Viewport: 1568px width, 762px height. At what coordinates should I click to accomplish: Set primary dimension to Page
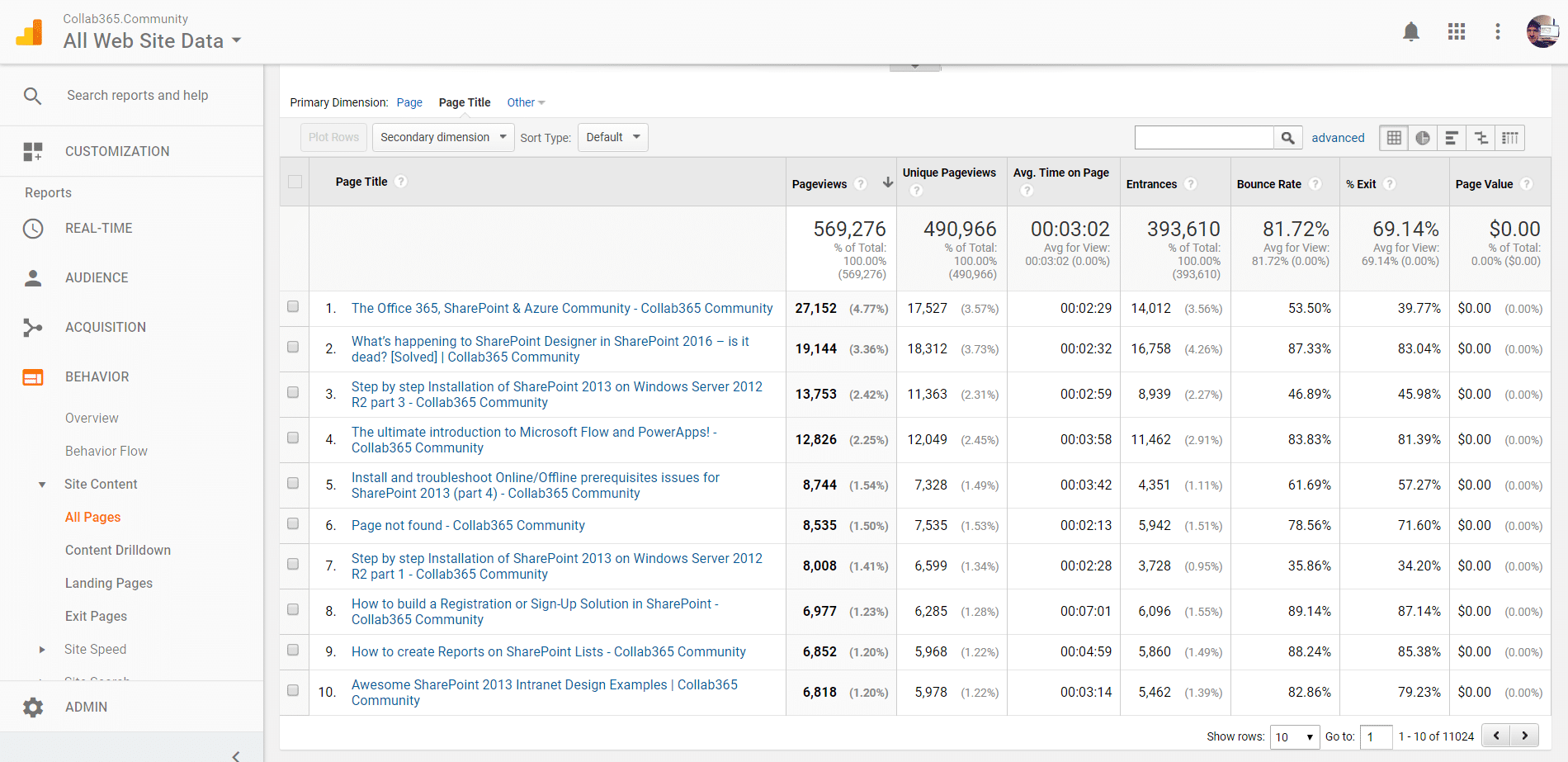tap(409, 102)
